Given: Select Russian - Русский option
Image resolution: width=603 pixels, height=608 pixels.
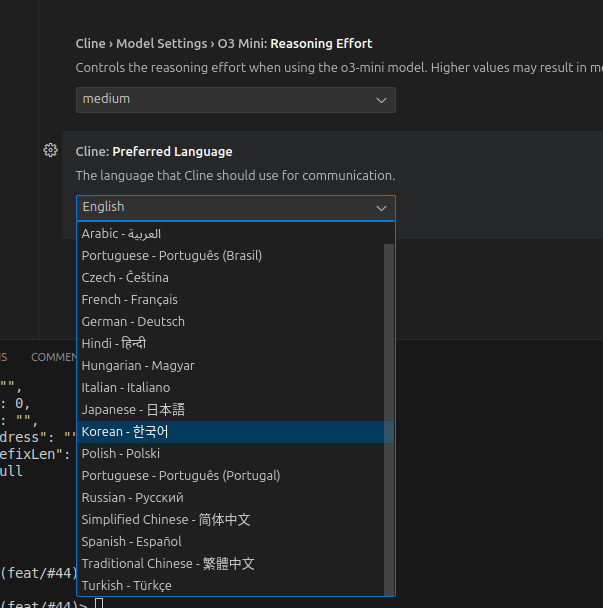Looking at the screenshot, I should (133, 498).
